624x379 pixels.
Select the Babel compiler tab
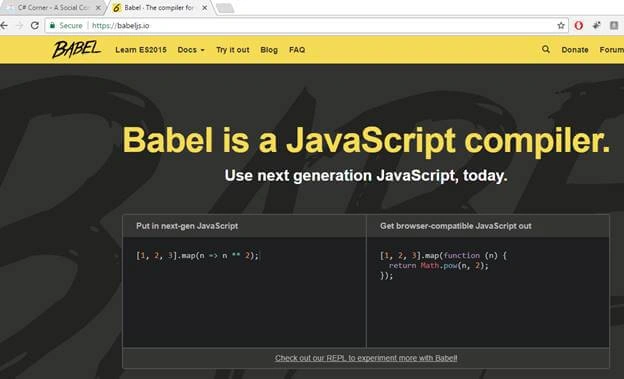[x=158, y=8]
